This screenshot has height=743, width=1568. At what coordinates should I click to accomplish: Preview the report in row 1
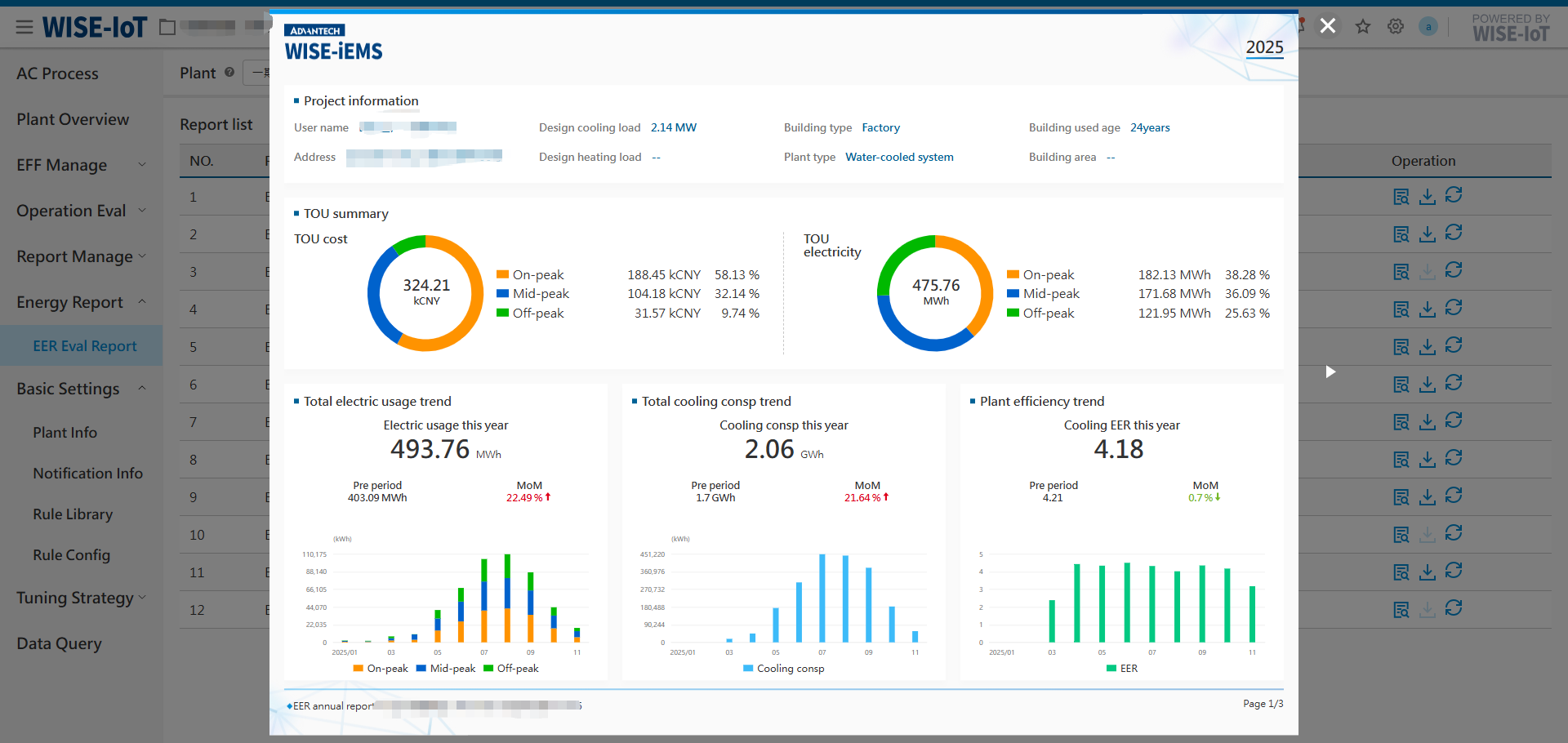tap(1401, 197)
